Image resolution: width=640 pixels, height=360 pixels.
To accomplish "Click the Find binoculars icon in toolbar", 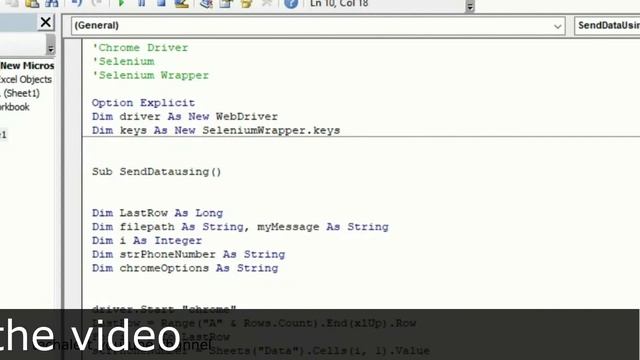I will point(52,3).
